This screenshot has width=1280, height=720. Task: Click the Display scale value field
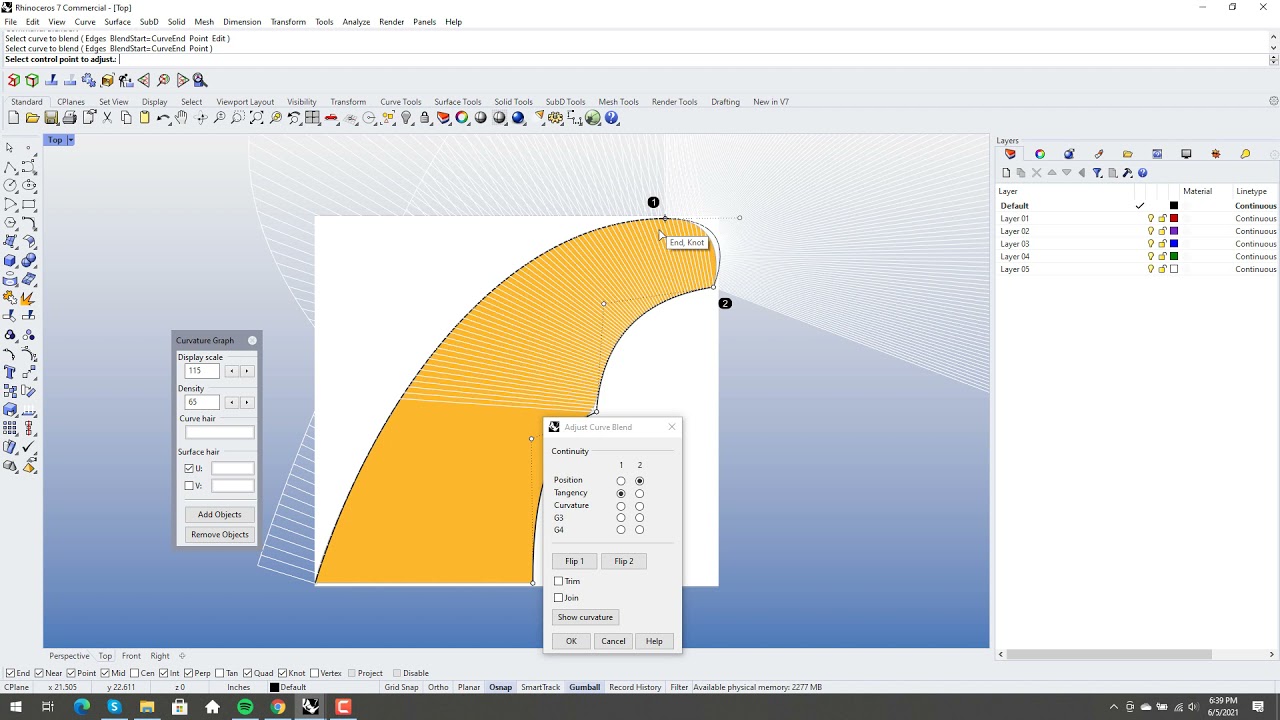tap(202, 371)
